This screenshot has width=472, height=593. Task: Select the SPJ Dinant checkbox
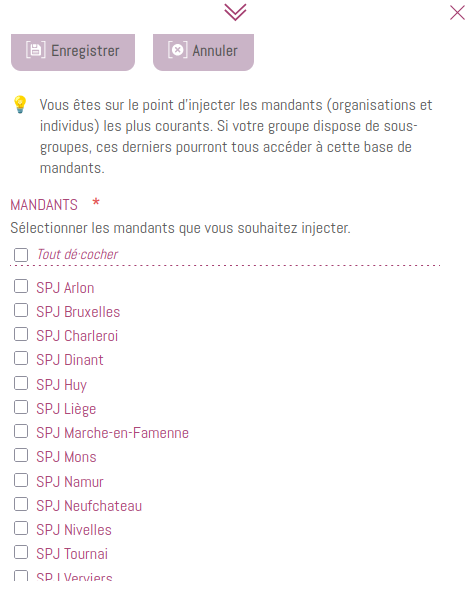21,358
